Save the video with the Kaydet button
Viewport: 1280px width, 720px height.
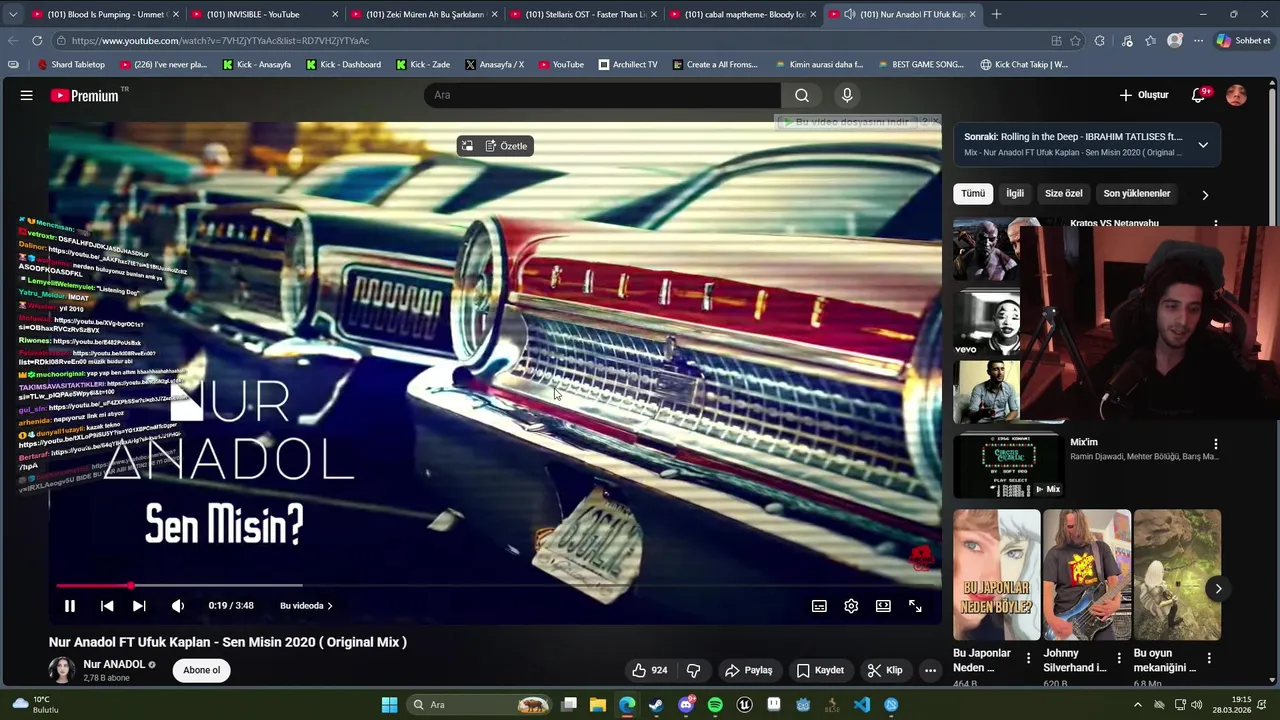click(x=820, y=670)
